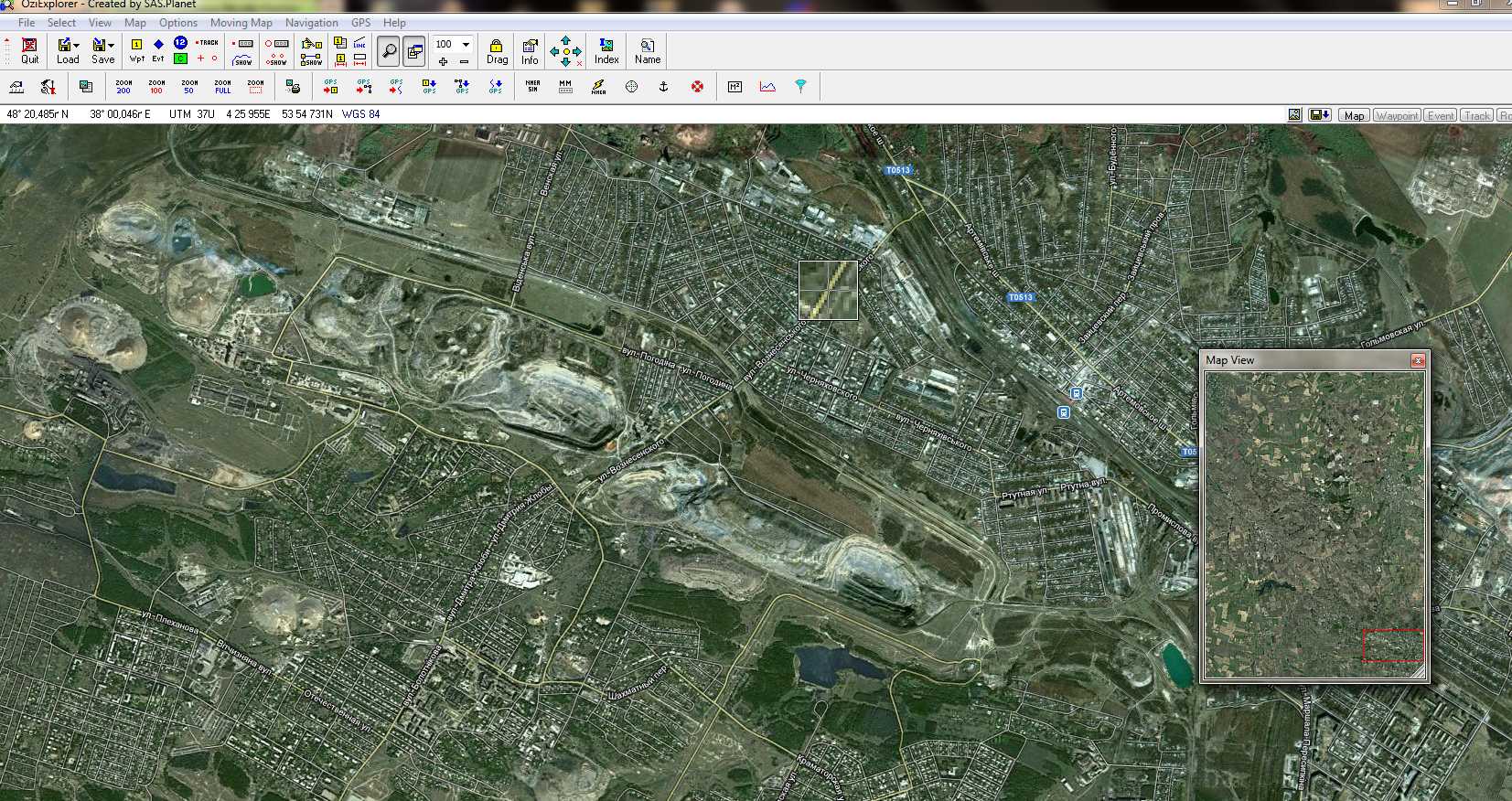Open the Help menu
This screenshot has width=1512, height=801.
click(394, 23)
